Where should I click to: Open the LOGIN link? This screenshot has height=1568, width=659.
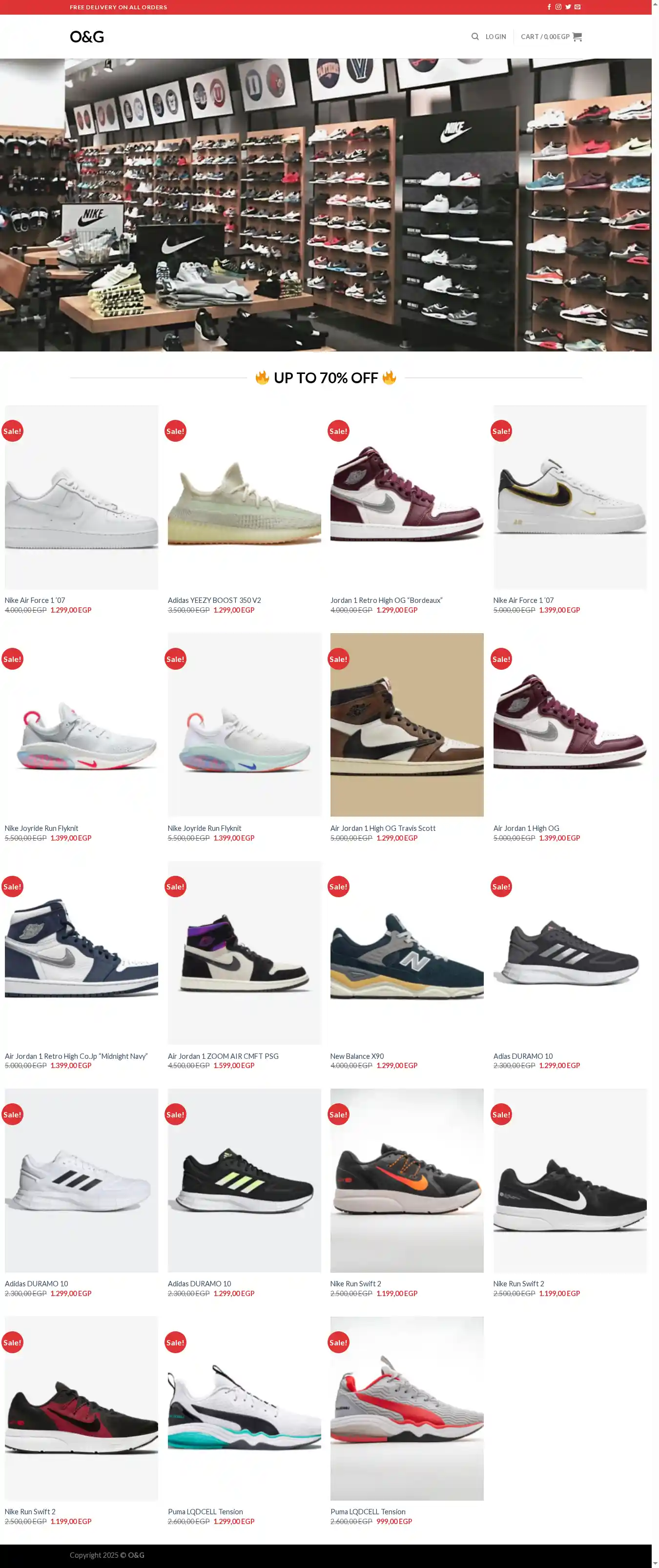coord(496,37)
